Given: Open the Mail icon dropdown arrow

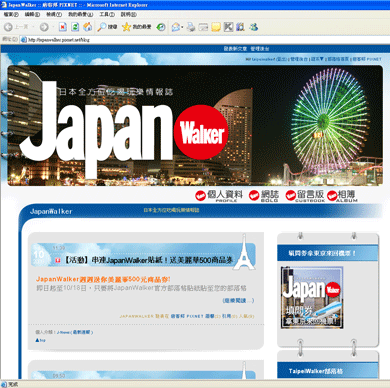Looking at the screenshot, I should pos(182,27).
